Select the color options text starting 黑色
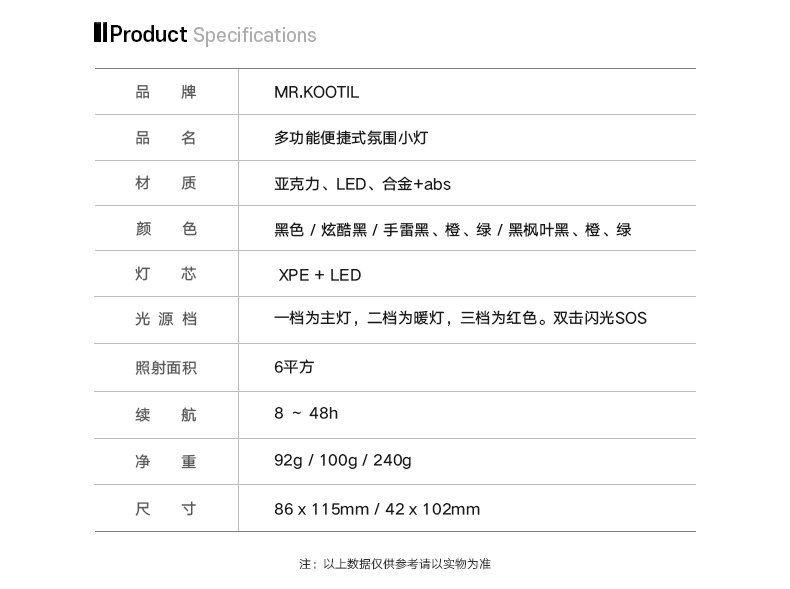Image resolution: width=790 pixels, height=589 pixels. [453, 230]
